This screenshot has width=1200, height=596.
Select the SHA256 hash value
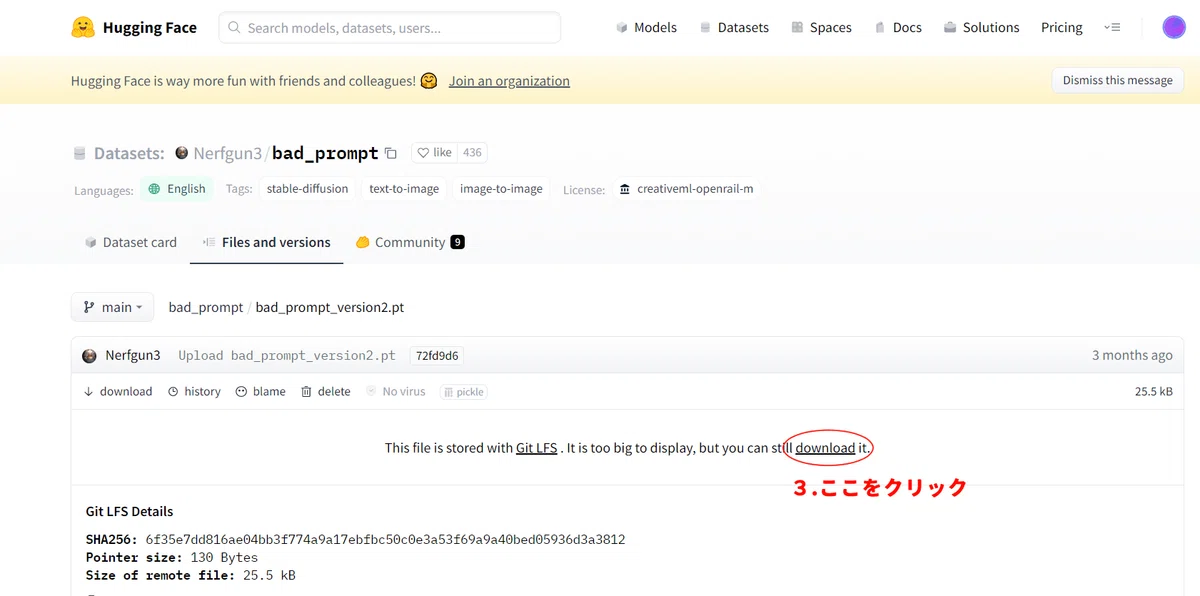click(385, 539)
